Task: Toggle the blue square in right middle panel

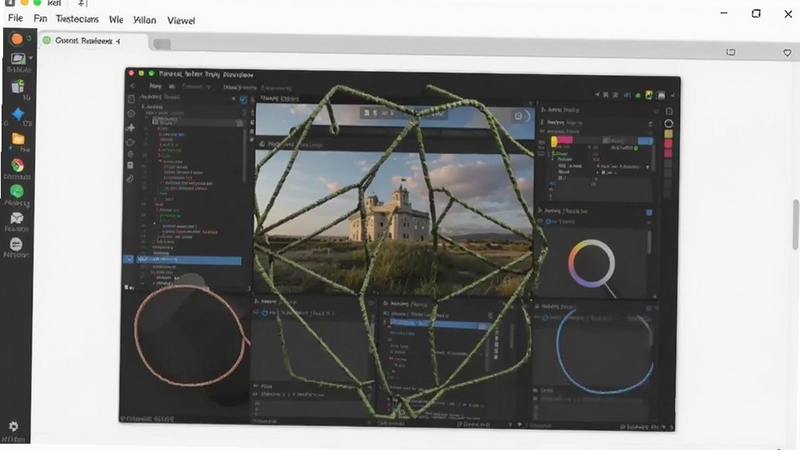Action: coord(649,212)
